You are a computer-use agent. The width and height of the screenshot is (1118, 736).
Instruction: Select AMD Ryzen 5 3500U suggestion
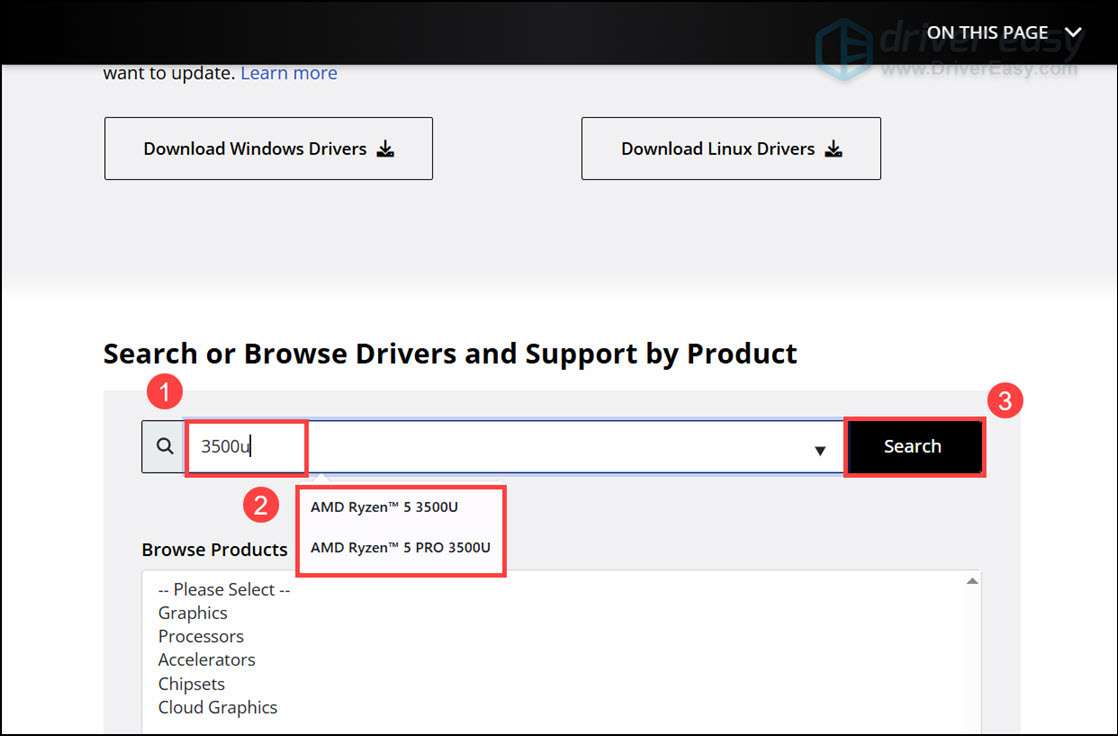385,507
